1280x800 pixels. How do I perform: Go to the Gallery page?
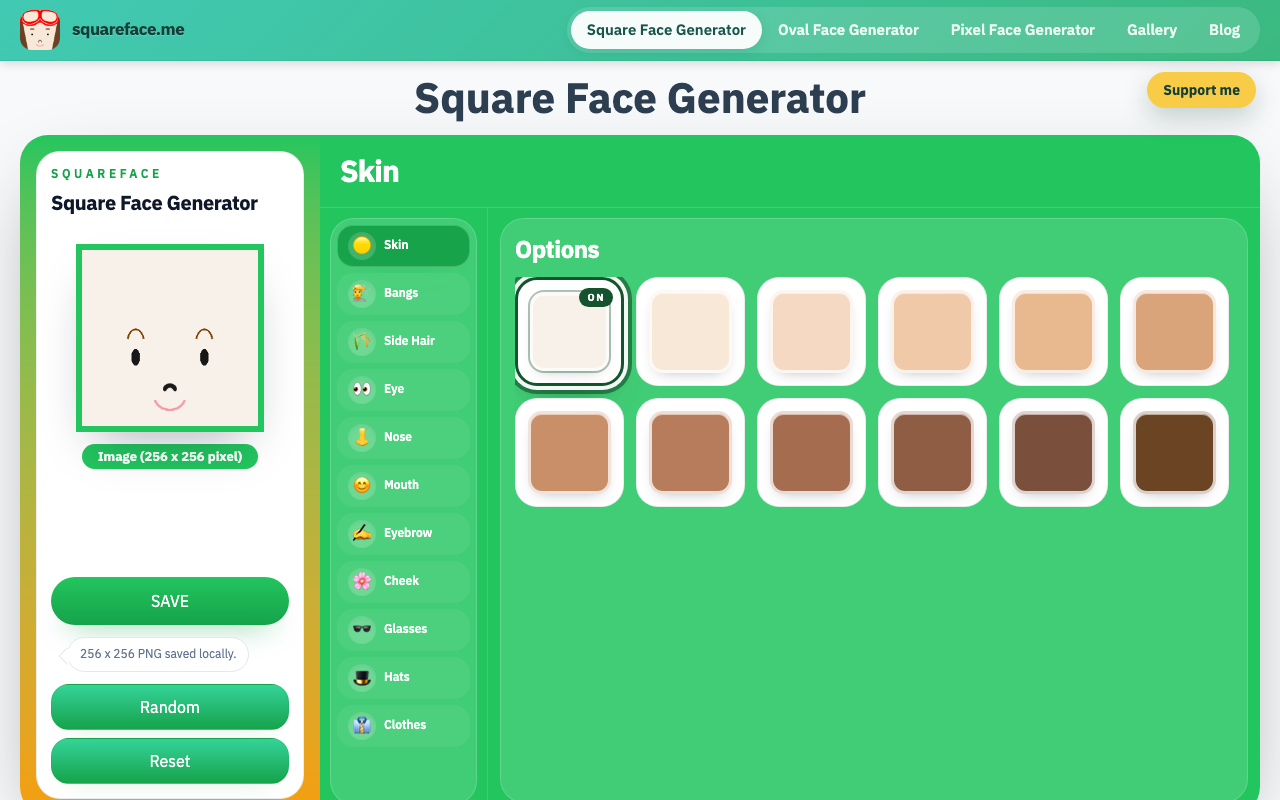pyautogui.click(x=1151, y=30)
